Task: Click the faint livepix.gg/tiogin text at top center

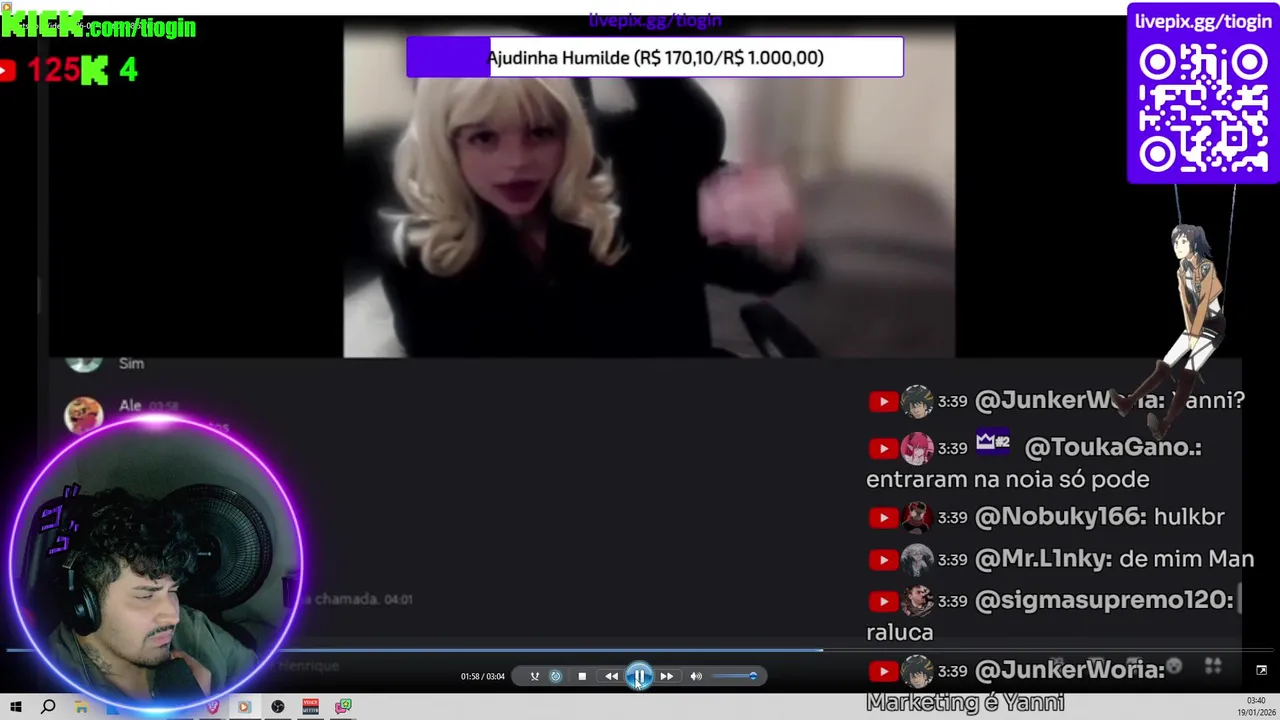Action: pyautogui.click(x=655, y=20)
